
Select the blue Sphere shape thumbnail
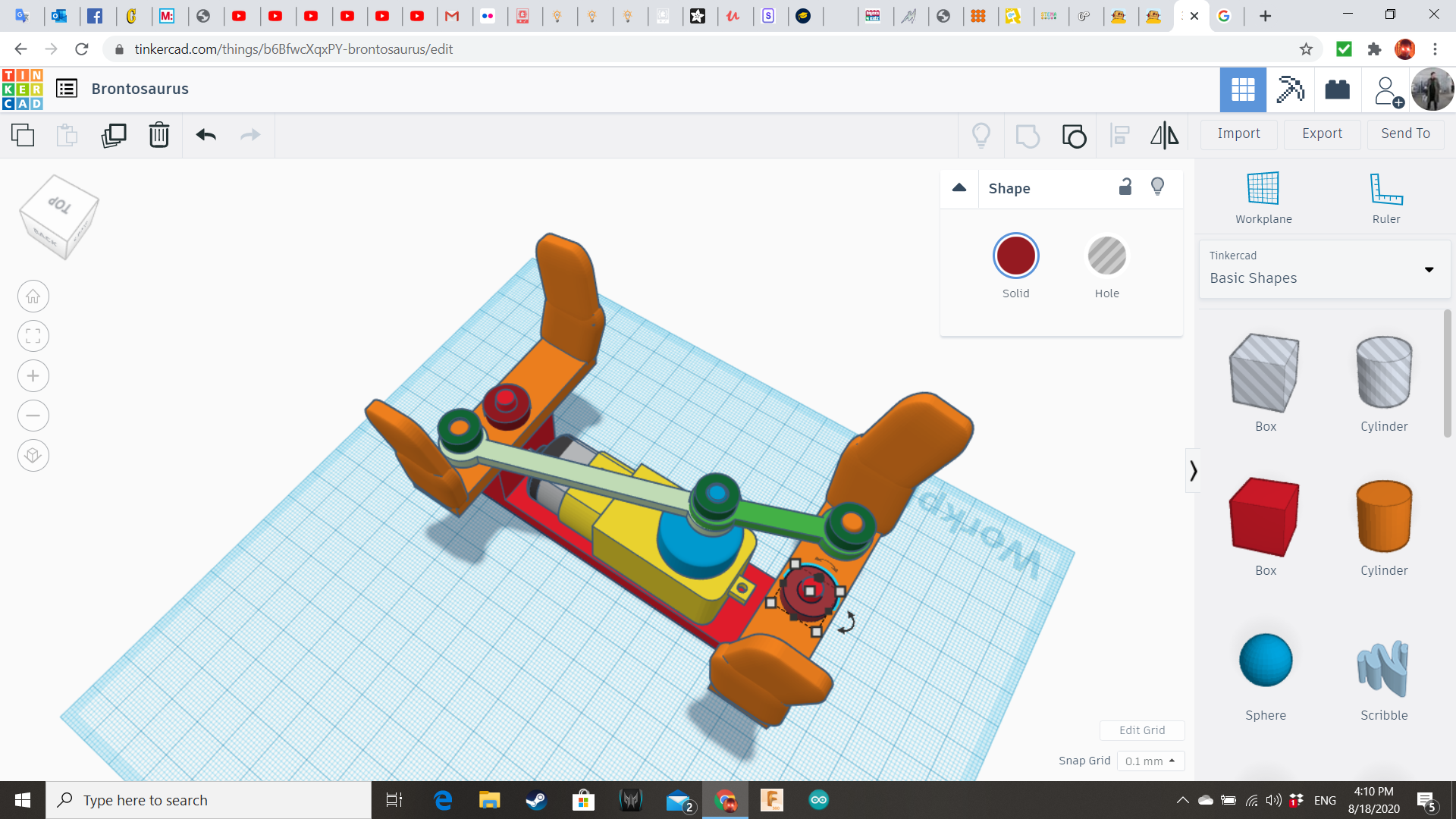(1265, 661)
